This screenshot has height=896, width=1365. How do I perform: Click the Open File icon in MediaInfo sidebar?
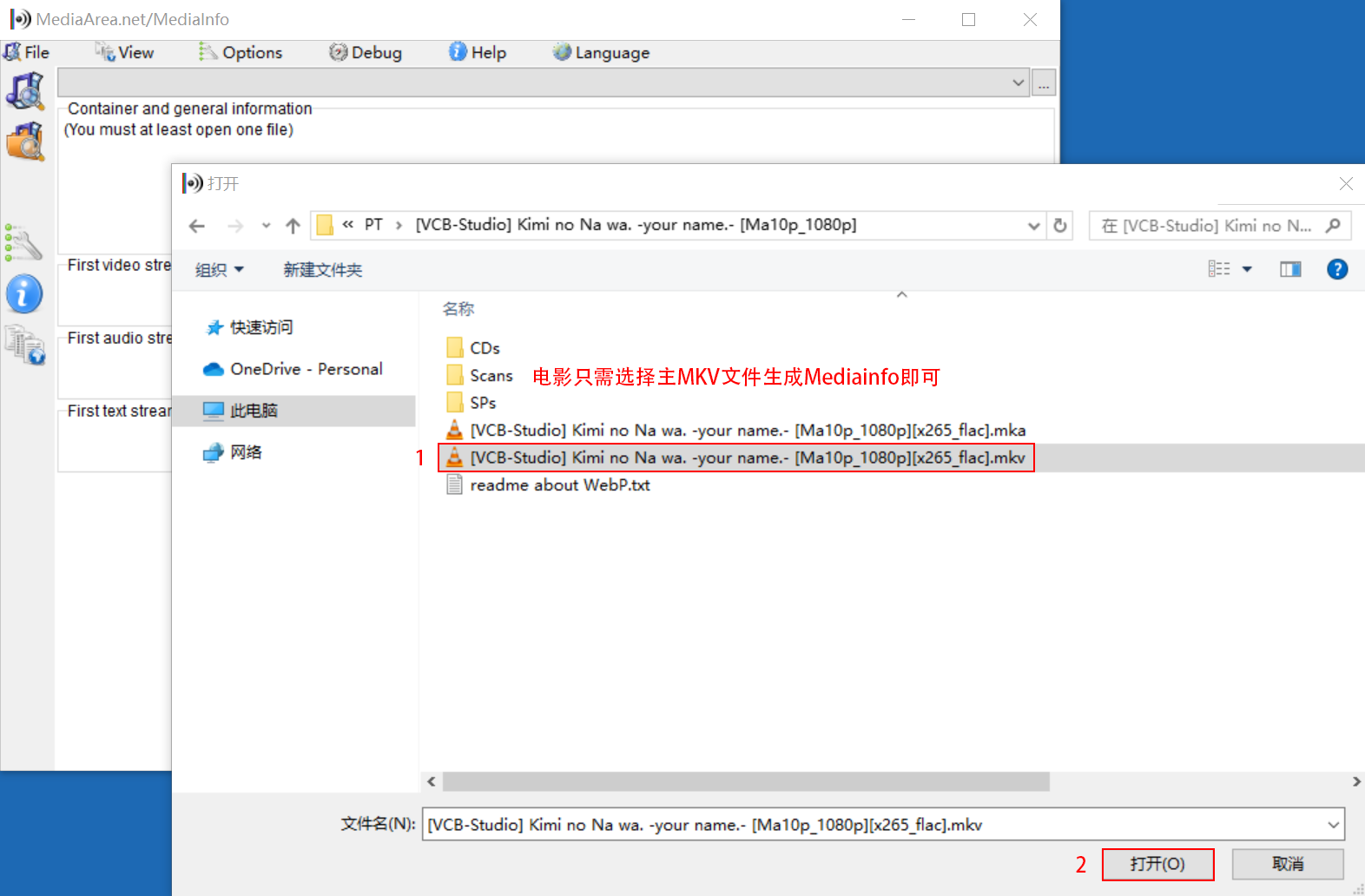pos(25,91)
